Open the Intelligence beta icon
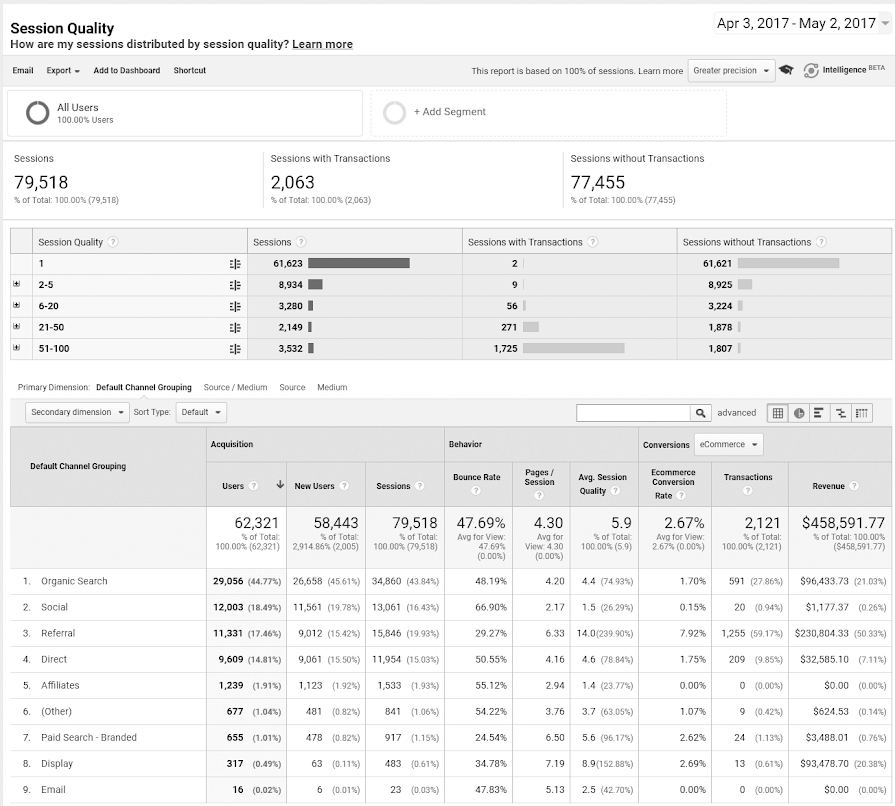895x806 pixels. (811, 70)
